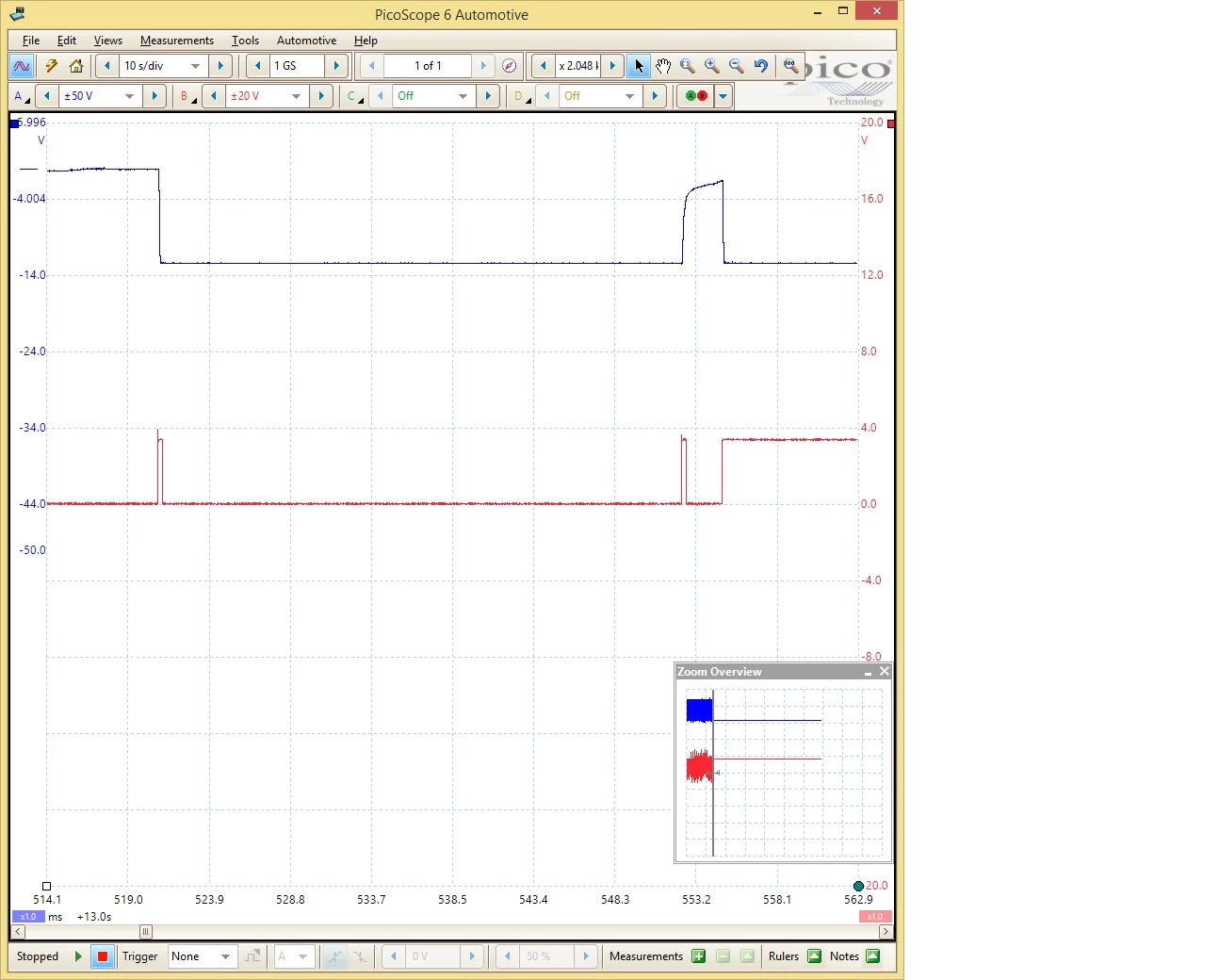
Task: Open Channel A ±50 V range dropdown
Action: [130, 96]
